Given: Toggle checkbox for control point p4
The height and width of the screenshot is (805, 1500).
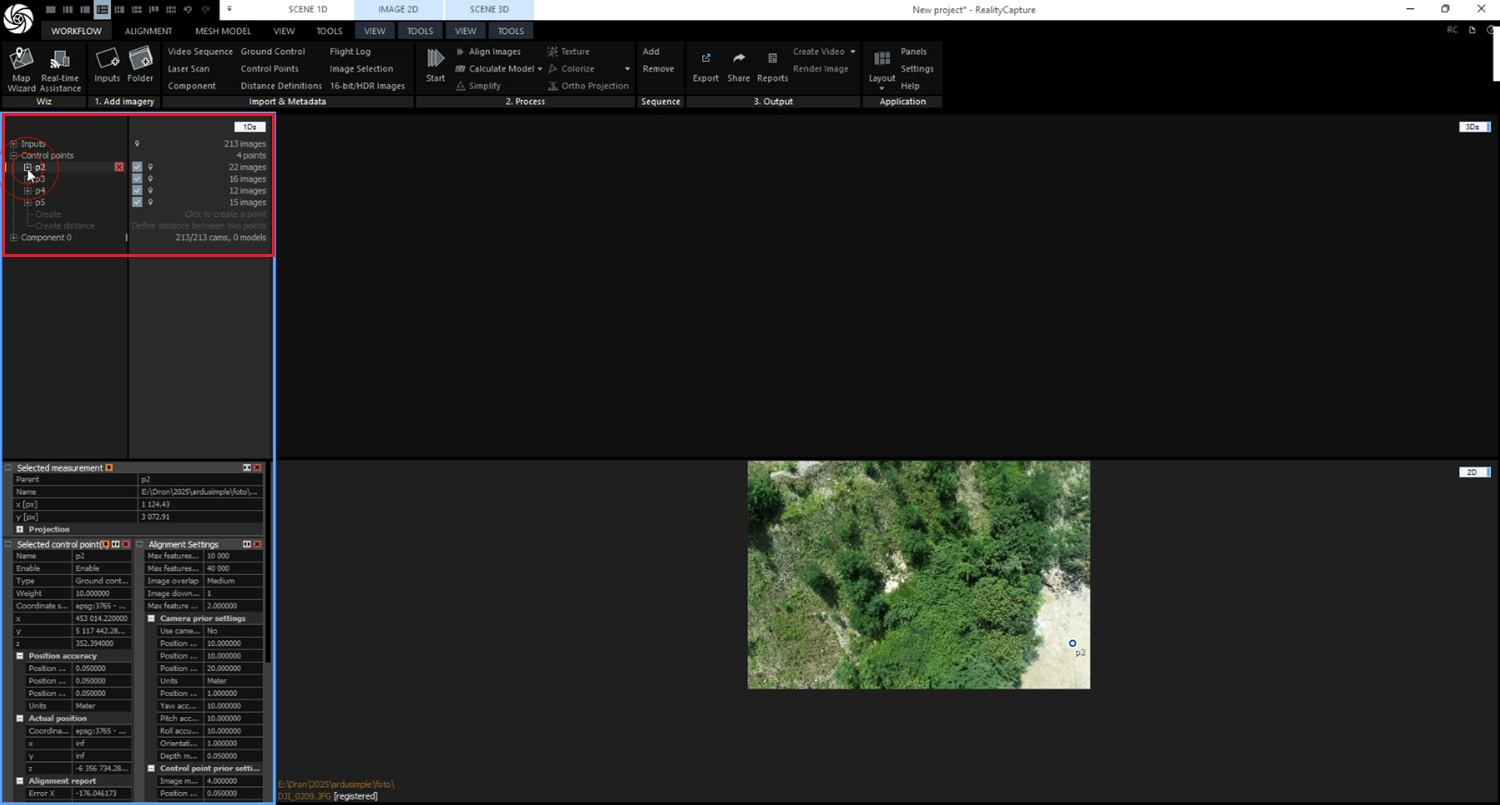Looking at the screenshot, I should (x=137, y=191).
